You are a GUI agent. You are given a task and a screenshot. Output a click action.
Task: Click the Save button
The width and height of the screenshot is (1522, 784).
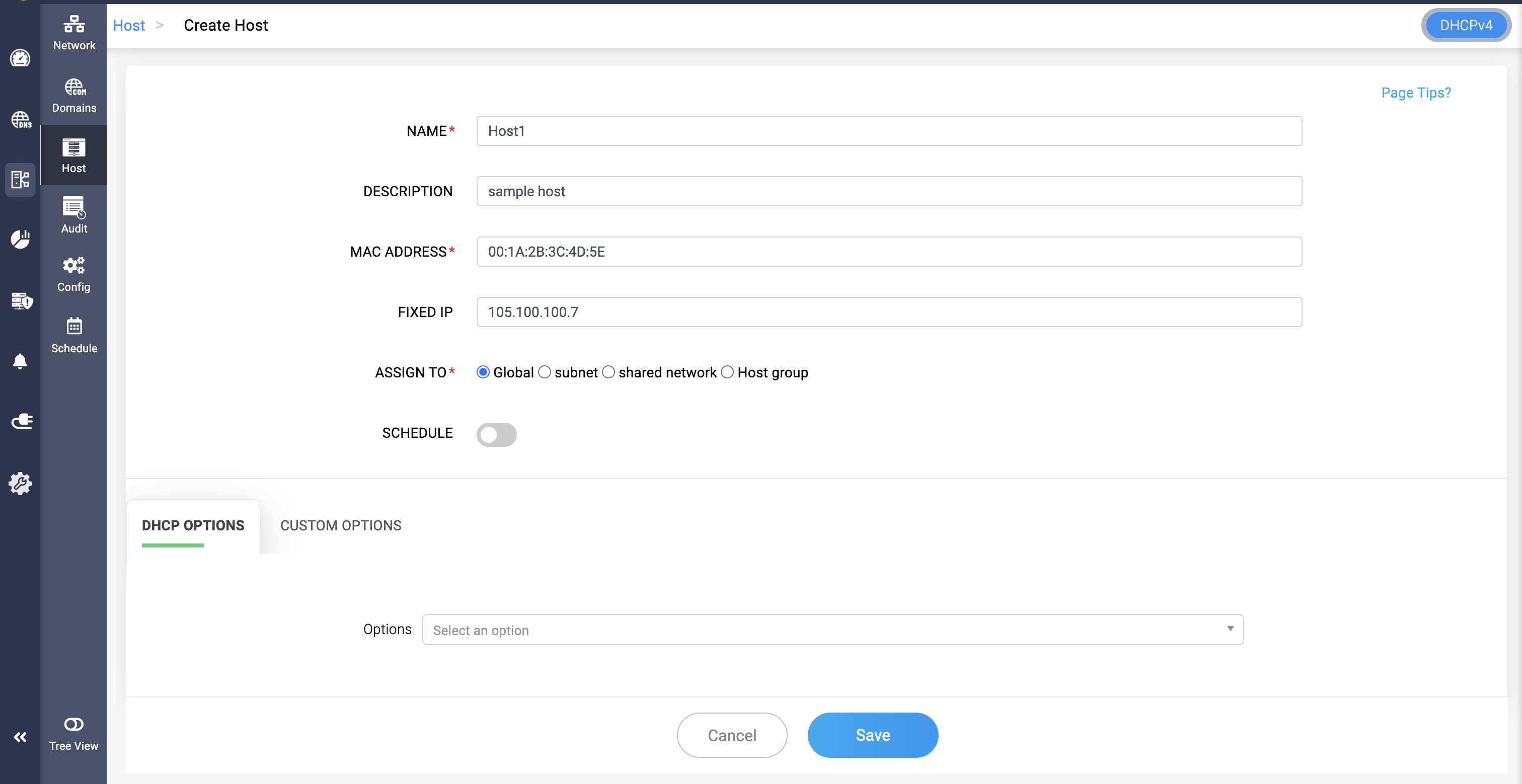click(872, 735)
